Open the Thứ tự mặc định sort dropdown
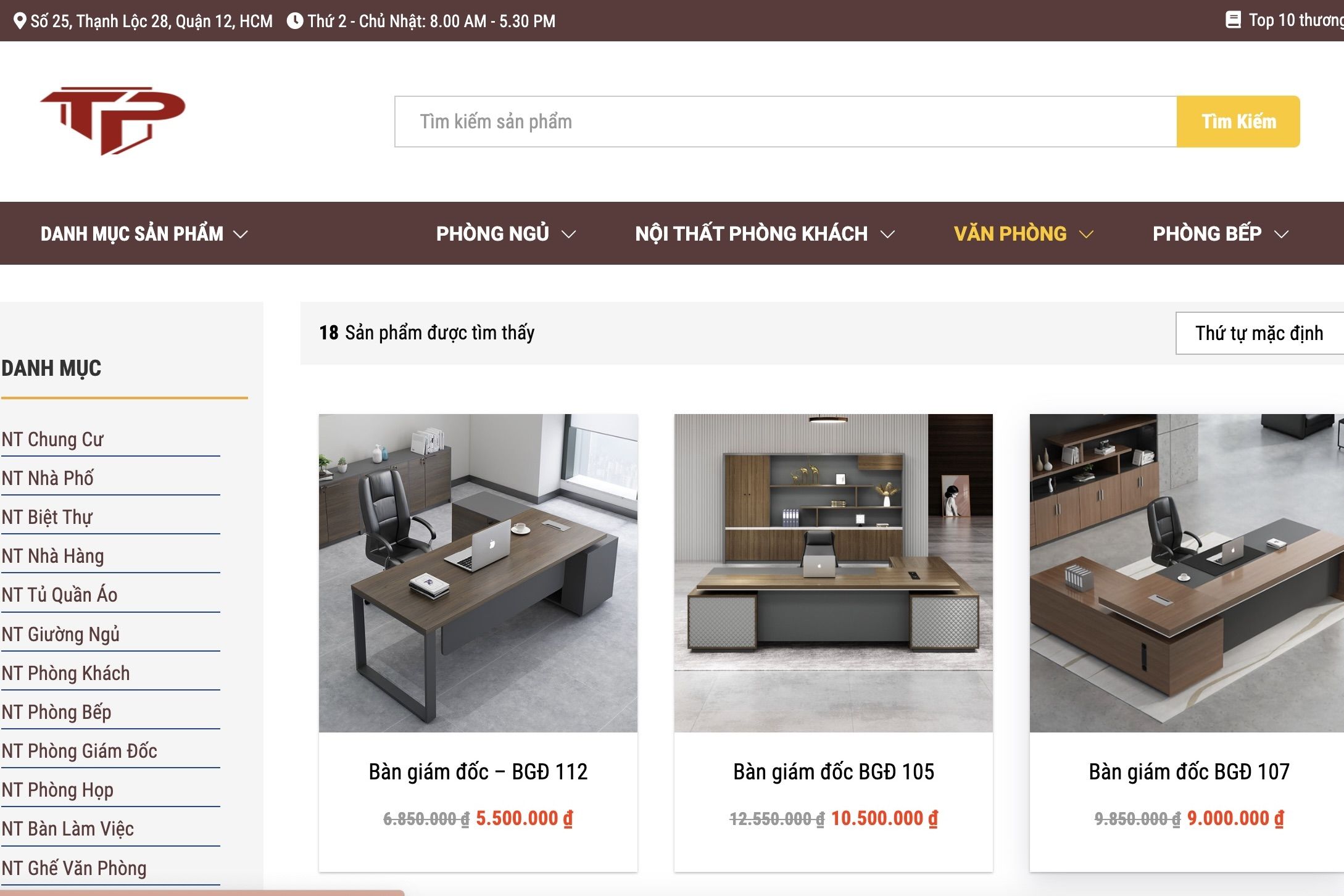The width and height of the screenshot is (1344, 896). pos(1259,333)
